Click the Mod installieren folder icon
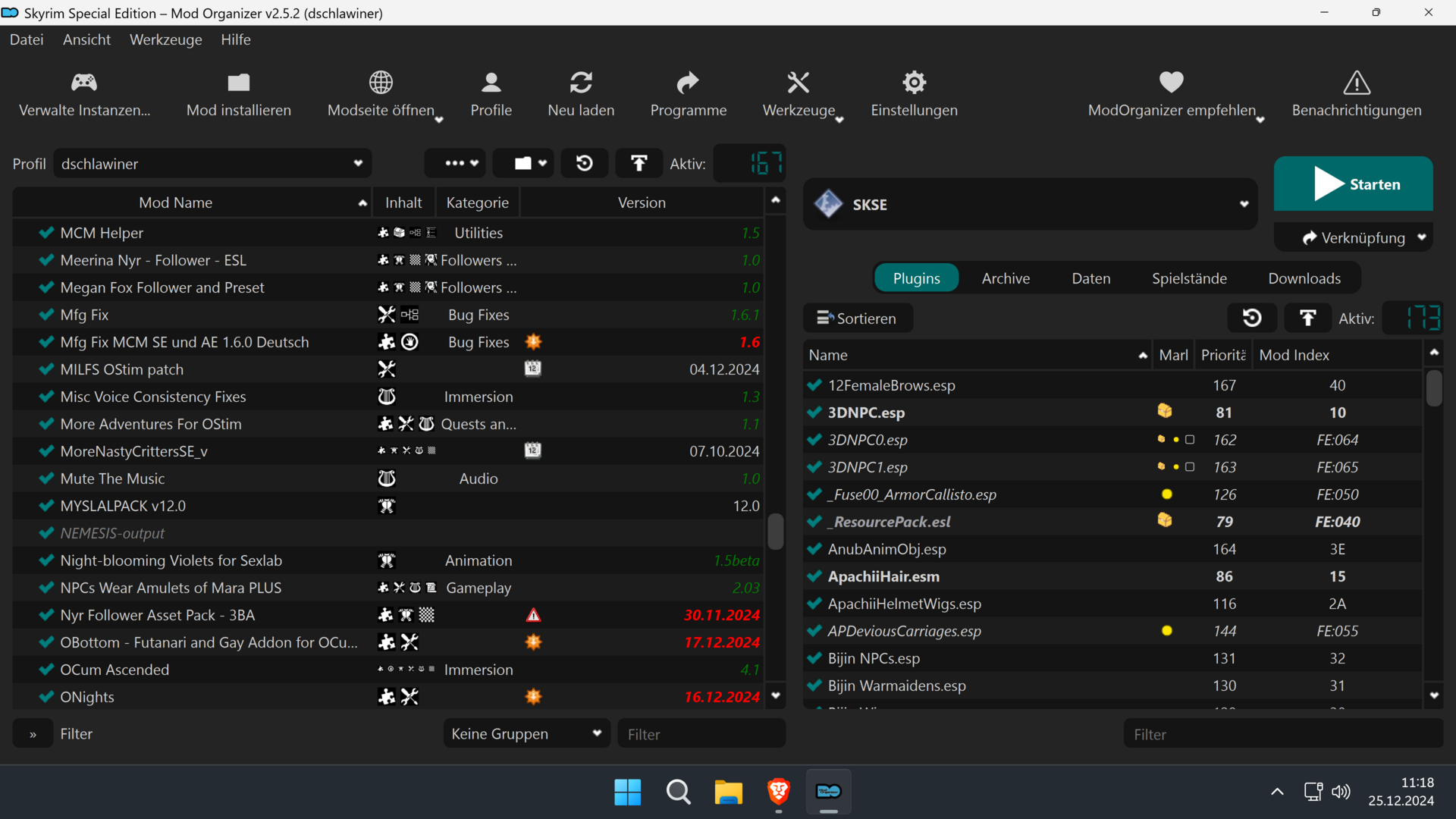 239,82
